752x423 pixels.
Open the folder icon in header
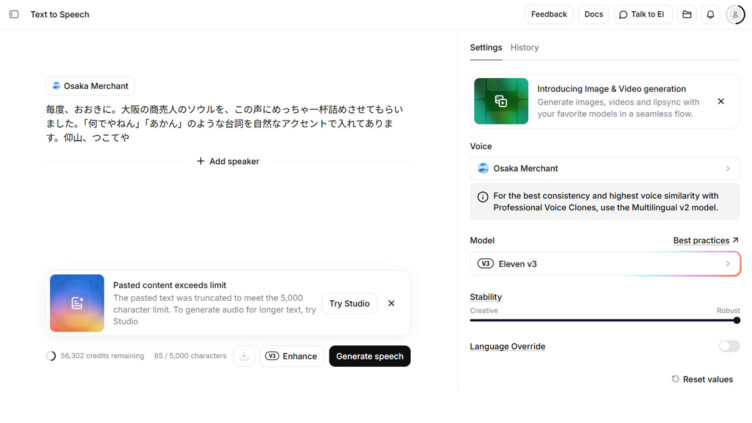686,15
